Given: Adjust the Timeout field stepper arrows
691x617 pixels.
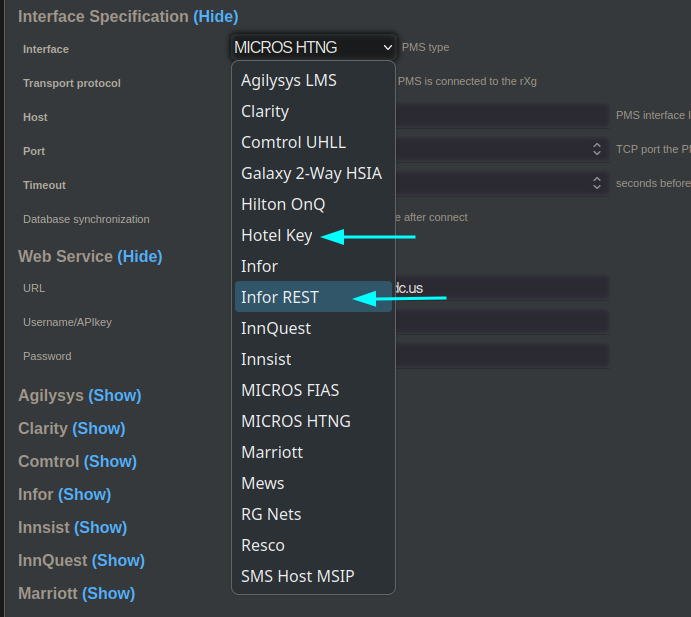Looking at the screenshot, I should click(x=597, y=183).
